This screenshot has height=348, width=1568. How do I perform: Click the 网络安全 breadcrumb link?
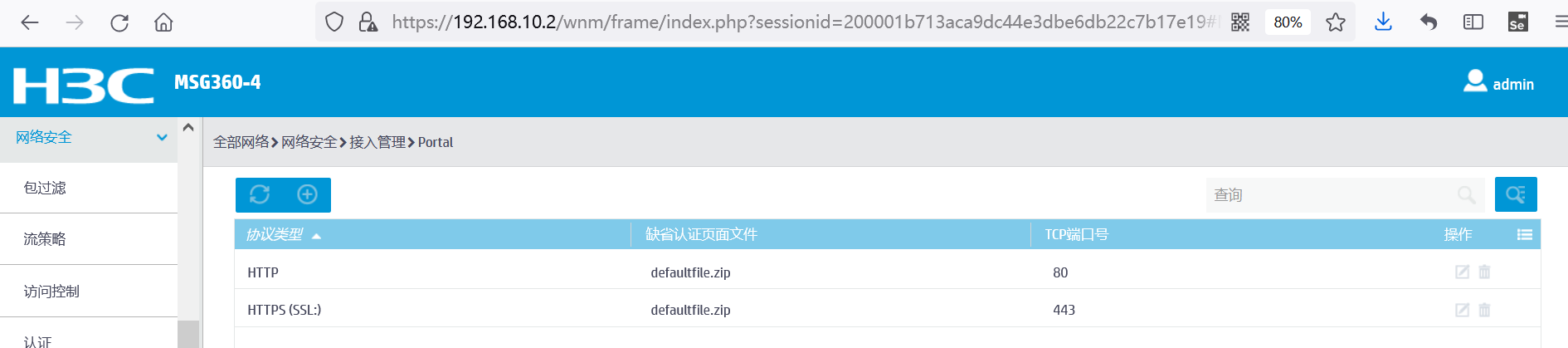point(309,142)
